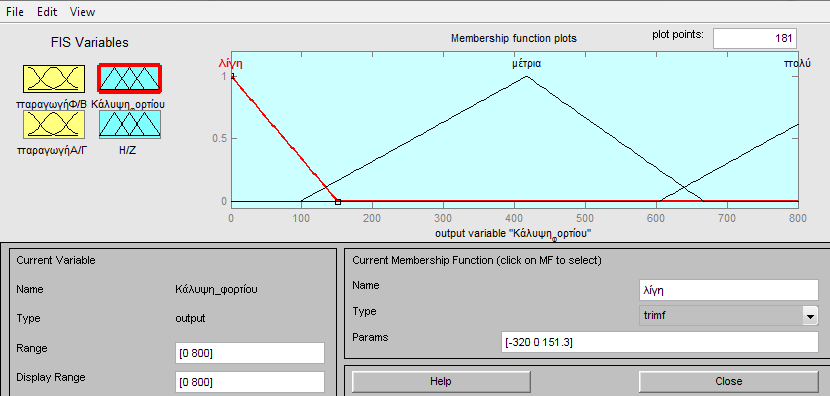Click the 'Current Variable' panel heading
The height and width of the screenshot is (396, 830).
(x=56, y=260)
